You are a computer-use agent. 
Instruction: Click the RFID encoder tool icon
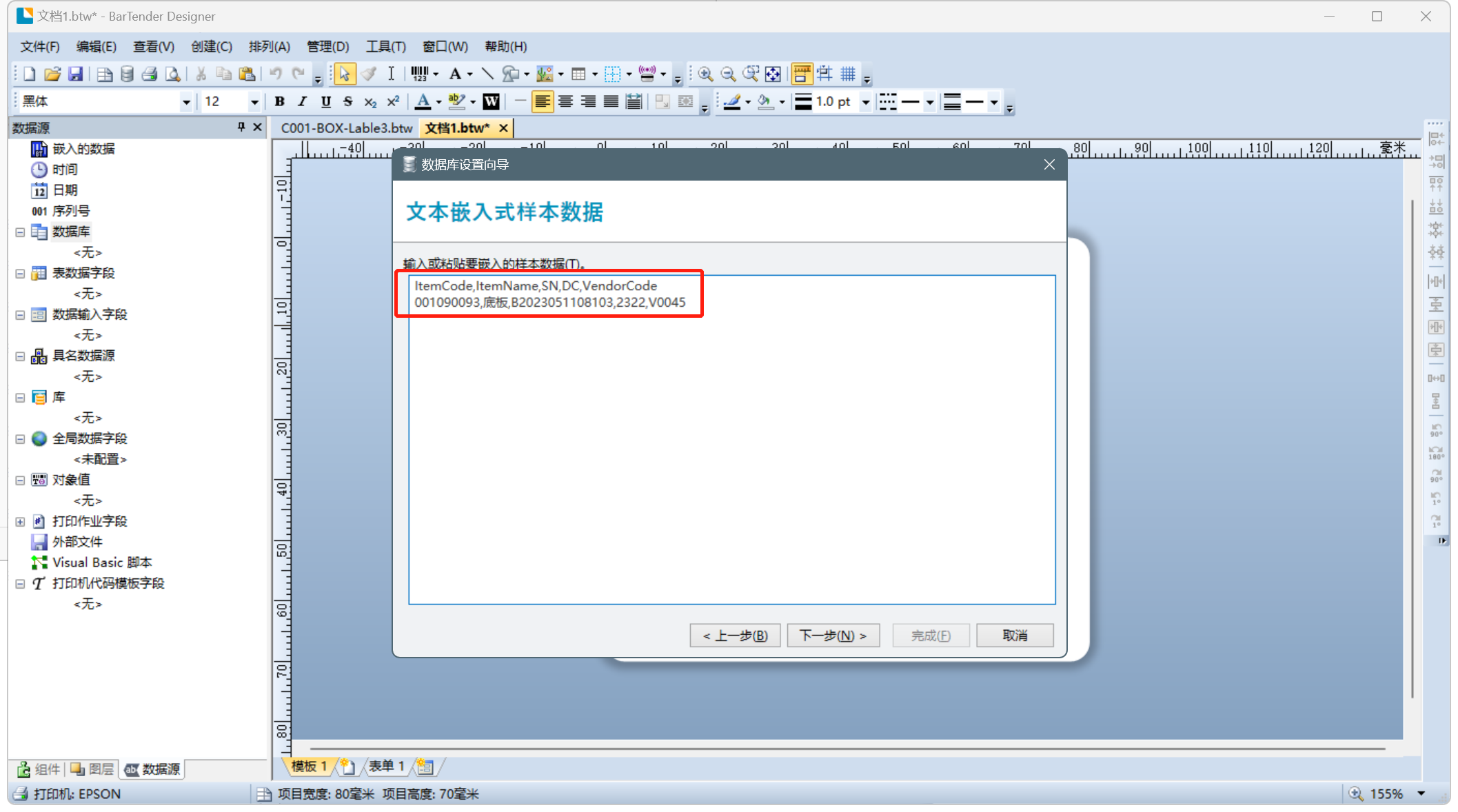[647, 74]
